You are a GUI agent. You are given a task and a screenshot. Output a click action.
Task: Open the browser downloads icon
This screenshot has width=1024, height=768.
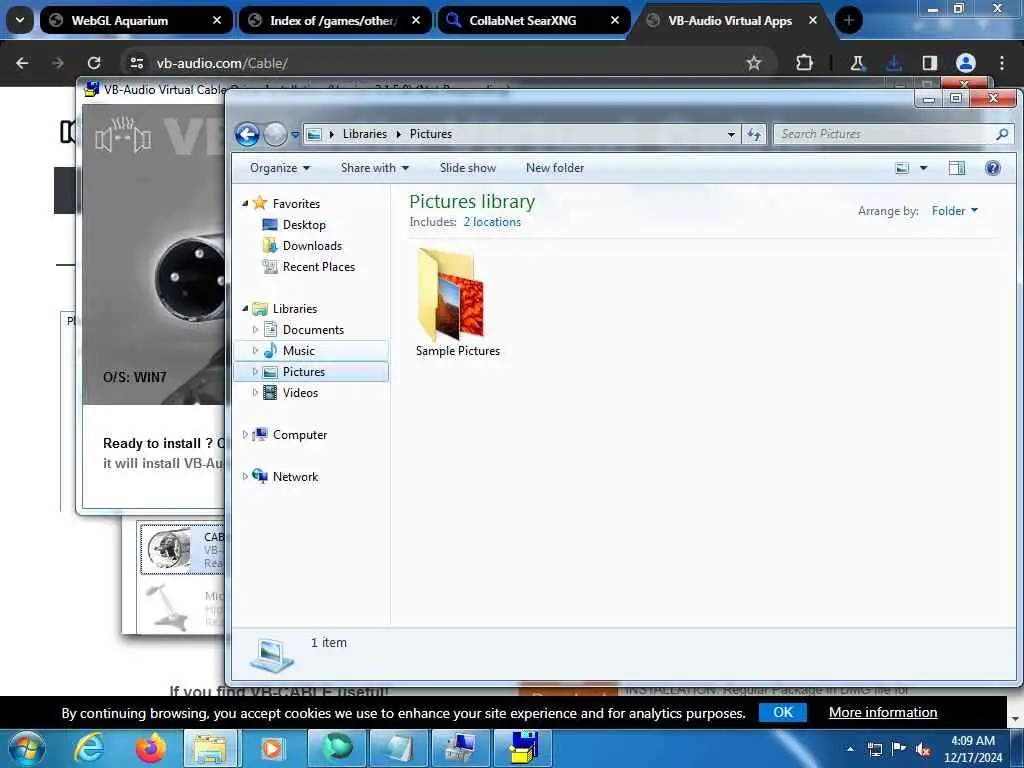(893, 63)
